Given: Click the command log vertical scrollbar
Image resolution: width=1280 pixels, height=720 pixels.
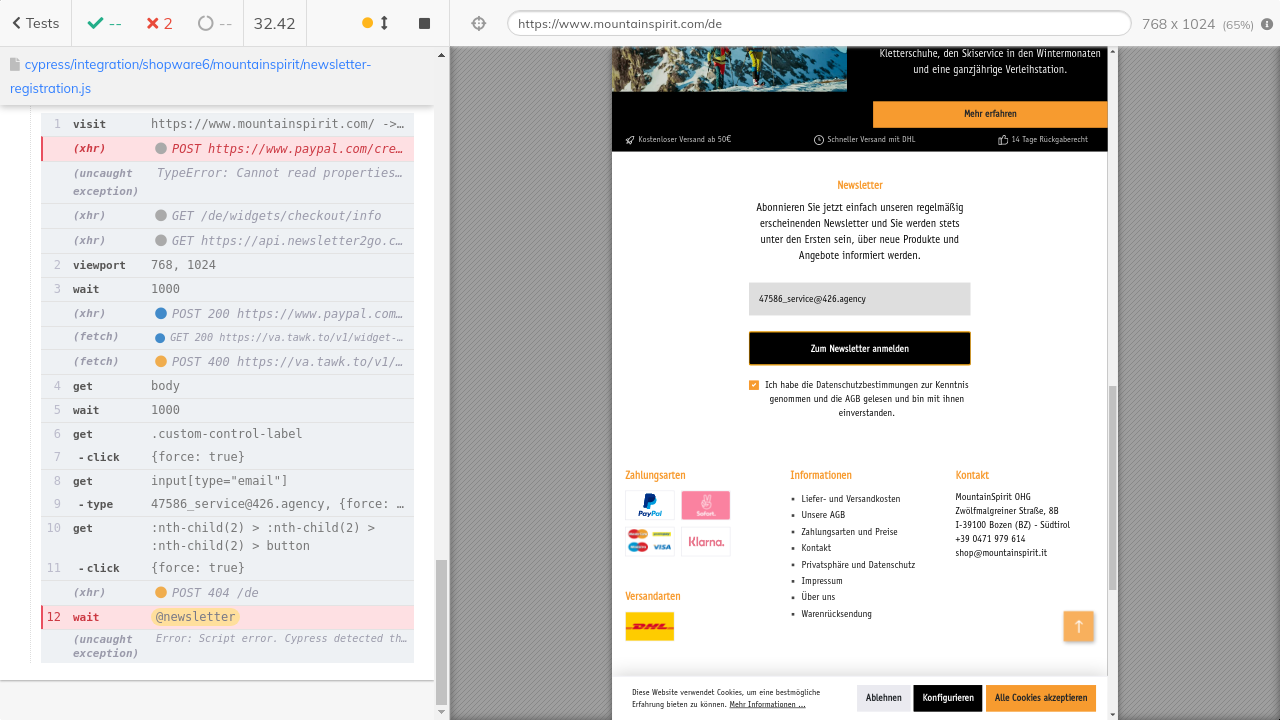Looking at the screenshot, I should click(441, 630).
